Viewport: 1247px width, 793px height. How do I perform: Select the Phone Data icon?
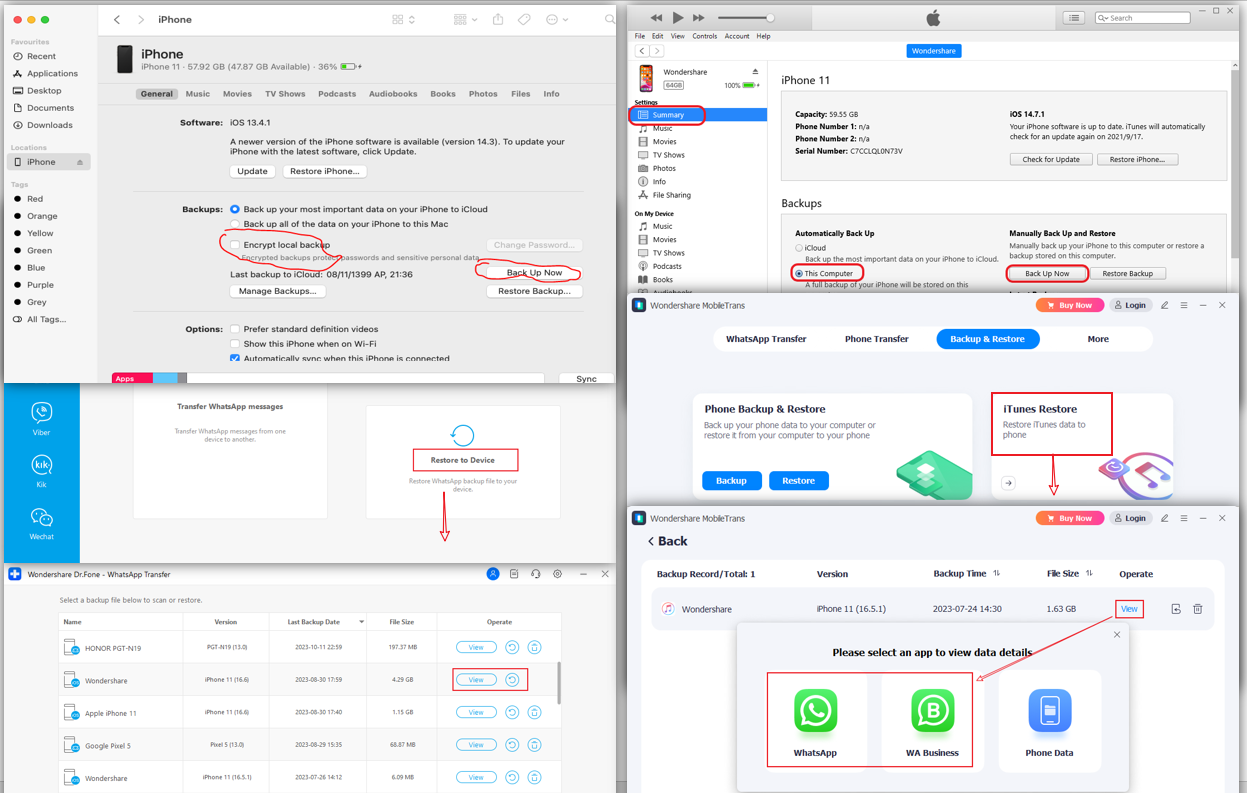[1049, 711]
